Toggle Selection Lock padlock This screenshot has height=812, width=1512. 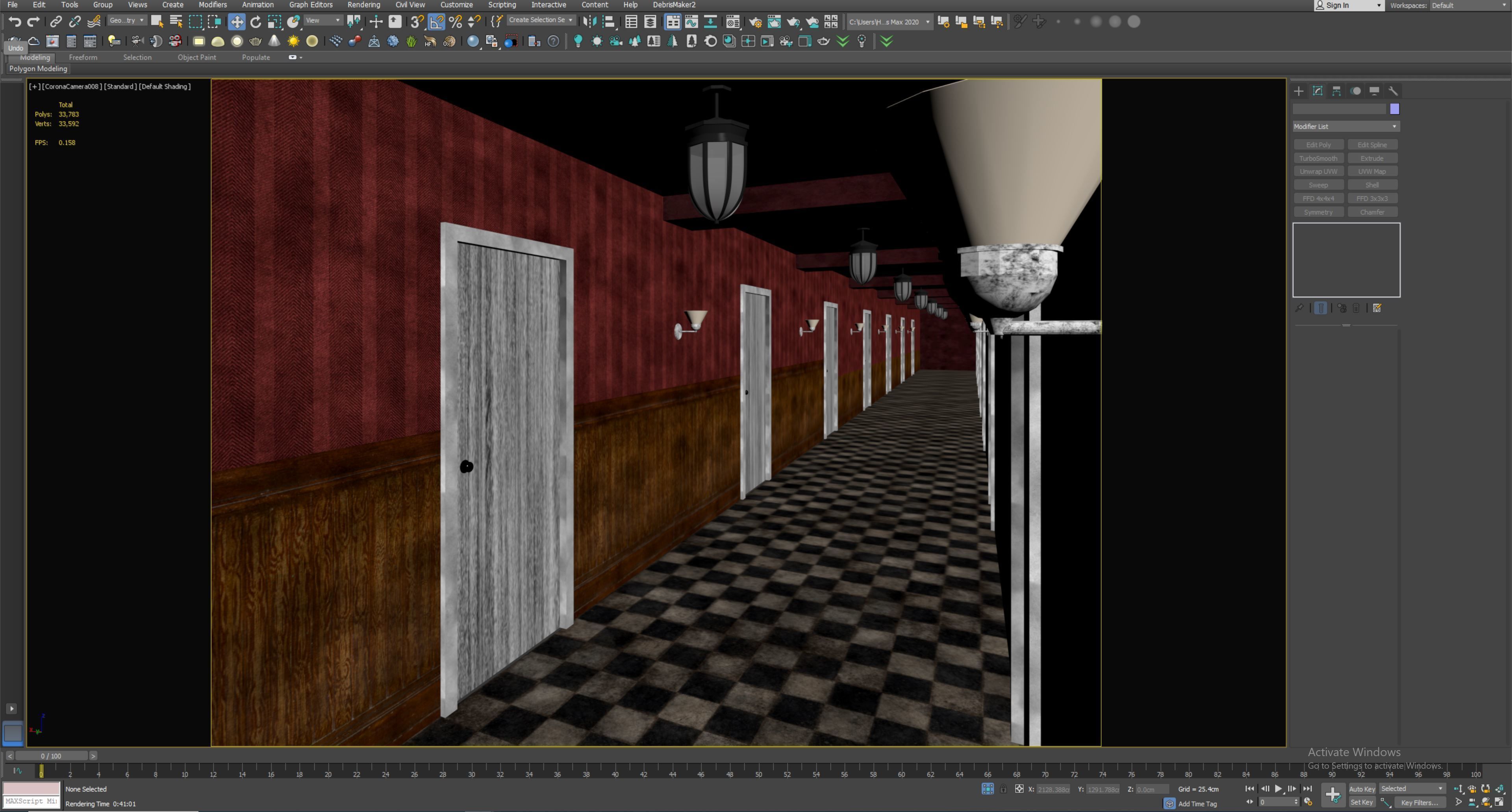click(1004, 789)
